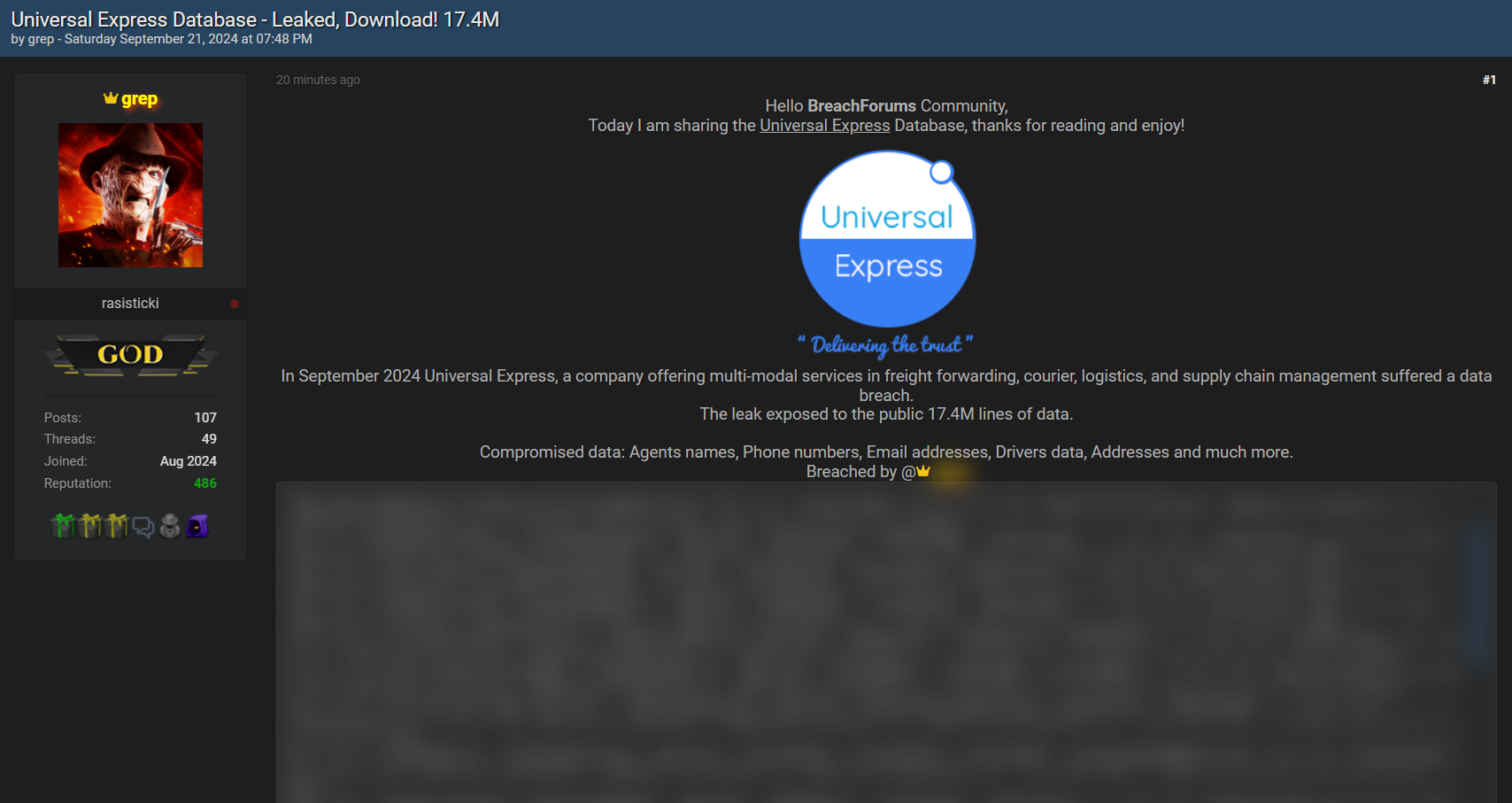Open the underlined Universal Express link
The width and height of the screenshot is (1512, 803).
(824, 126)
